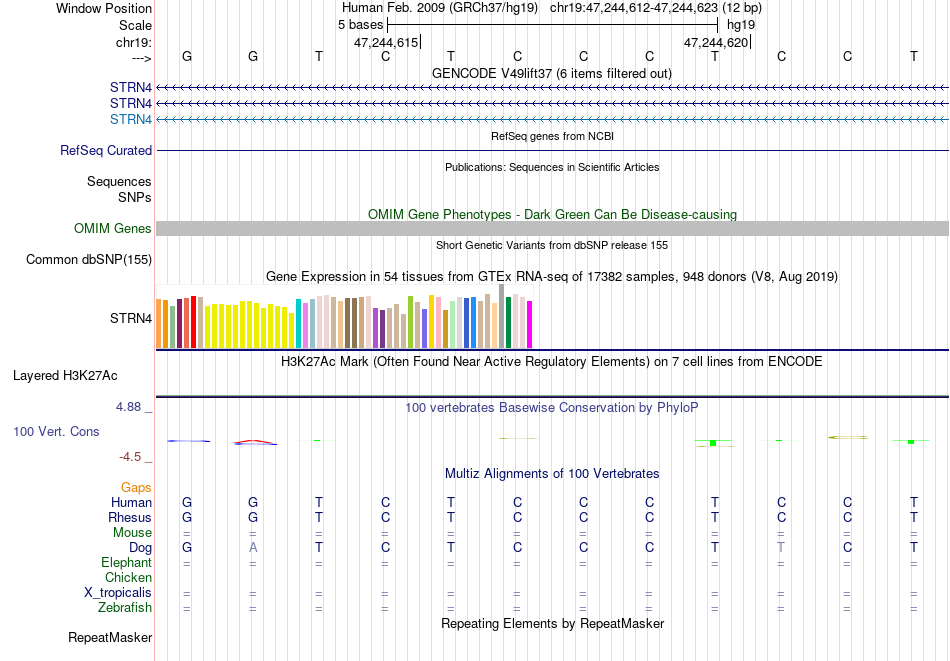Select the Dog alignment row label
950x661 pixels.
(140, 548)
